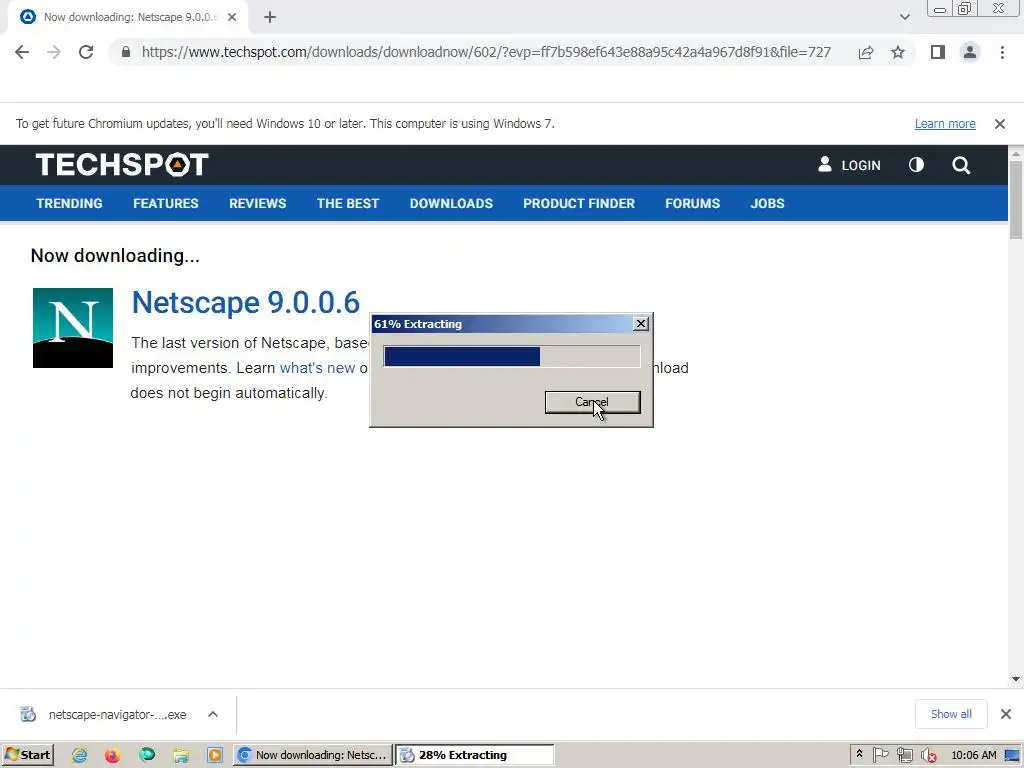Viewport: 1024px width, 768px height.
Task: Click the scrollbar down arrow
Action: [x=1016, y=679]
